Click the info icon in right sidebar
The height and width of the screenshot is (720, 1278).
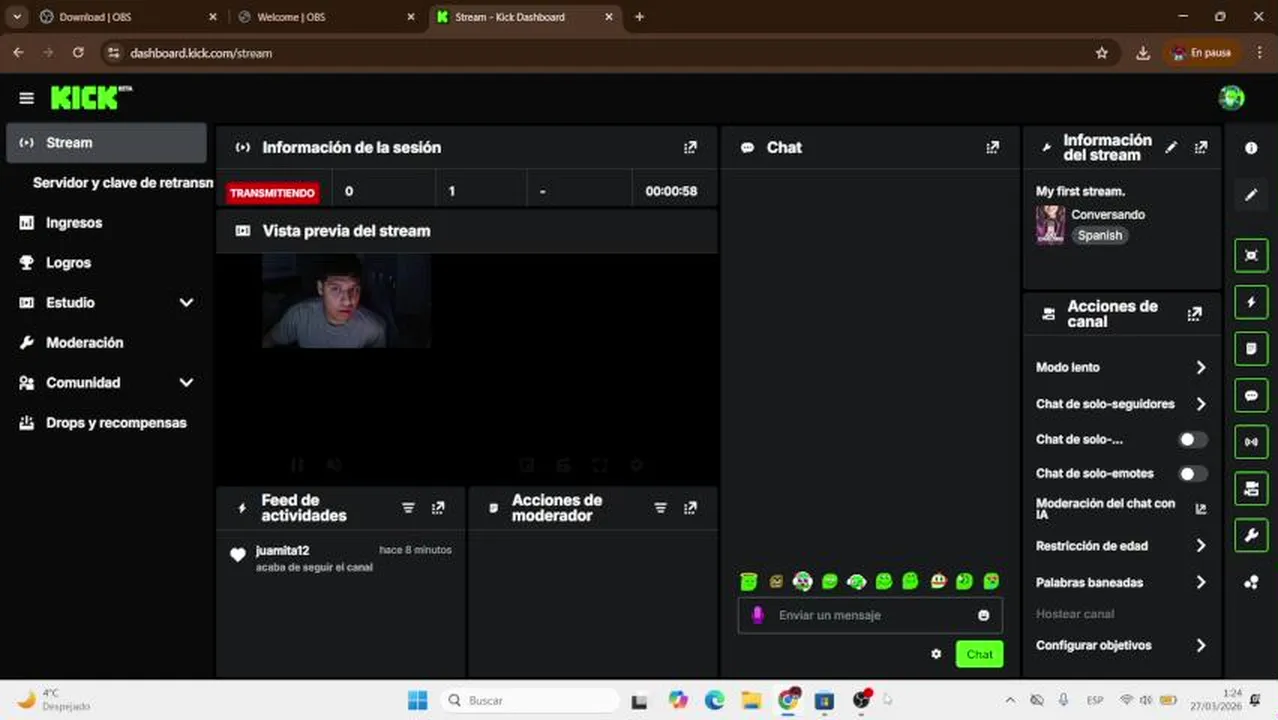tap(1251, 148)
